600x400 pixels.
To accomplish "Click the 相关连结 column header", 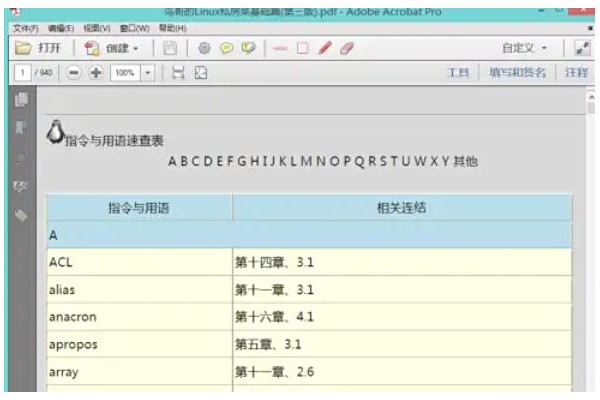I will click(402, 208).
